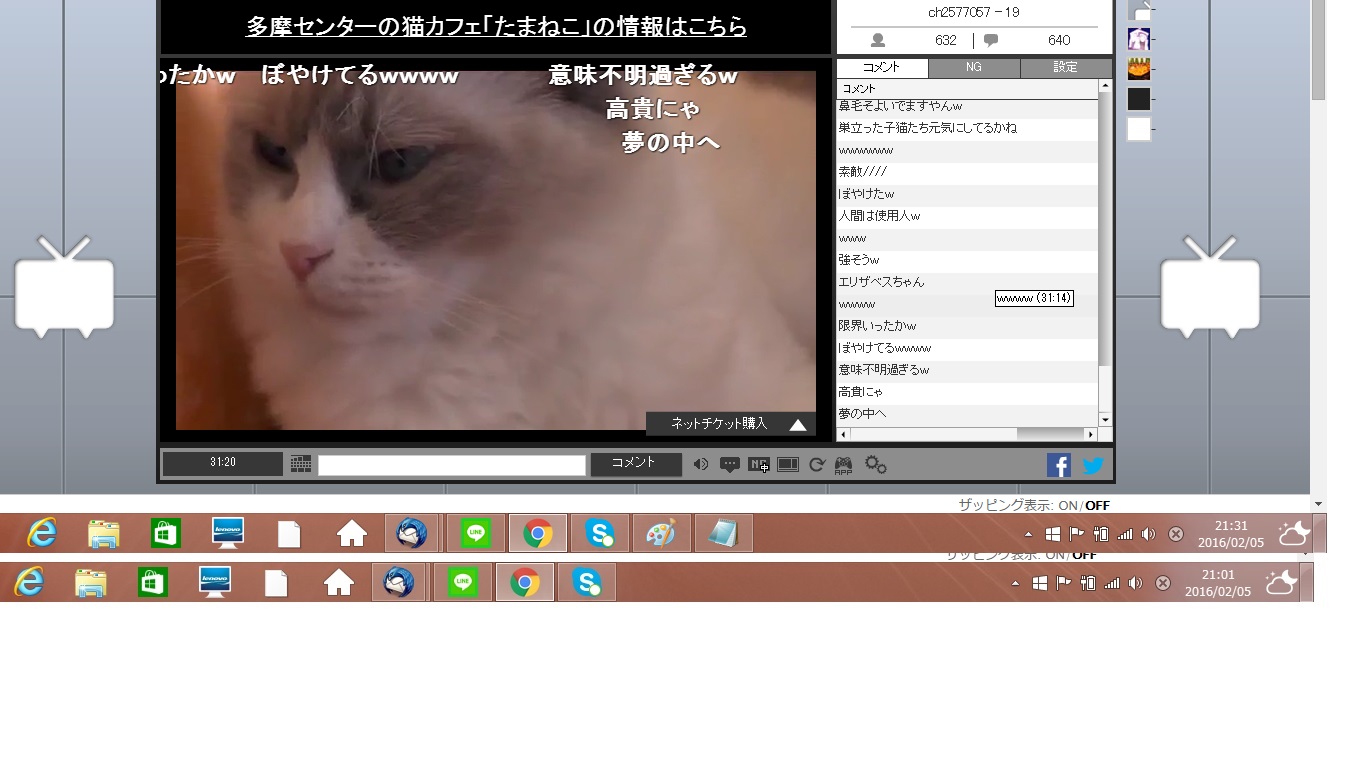Screen dimensions: 1366x768
Task: Open File Explorer on the 21:31 taskbar
Action: pos(104,533)
